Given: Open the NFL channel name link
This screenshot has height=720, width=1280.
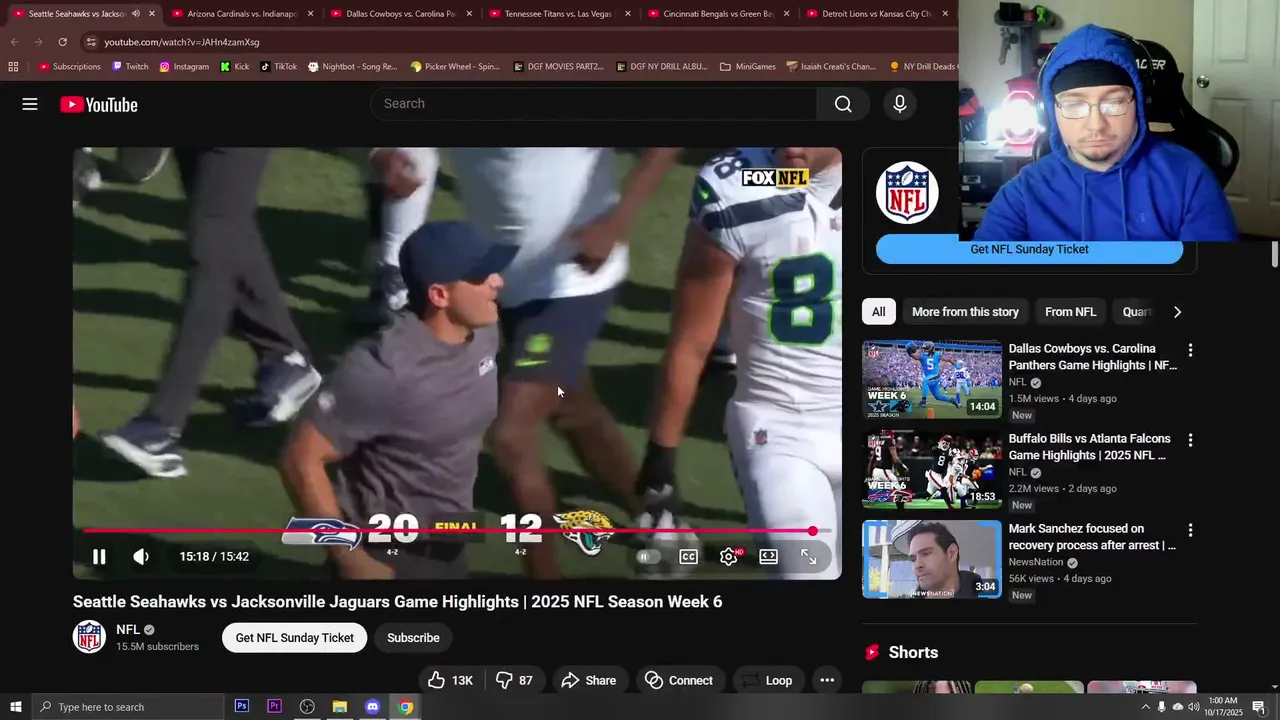Looking at the screenshot, I should (128, 630).
